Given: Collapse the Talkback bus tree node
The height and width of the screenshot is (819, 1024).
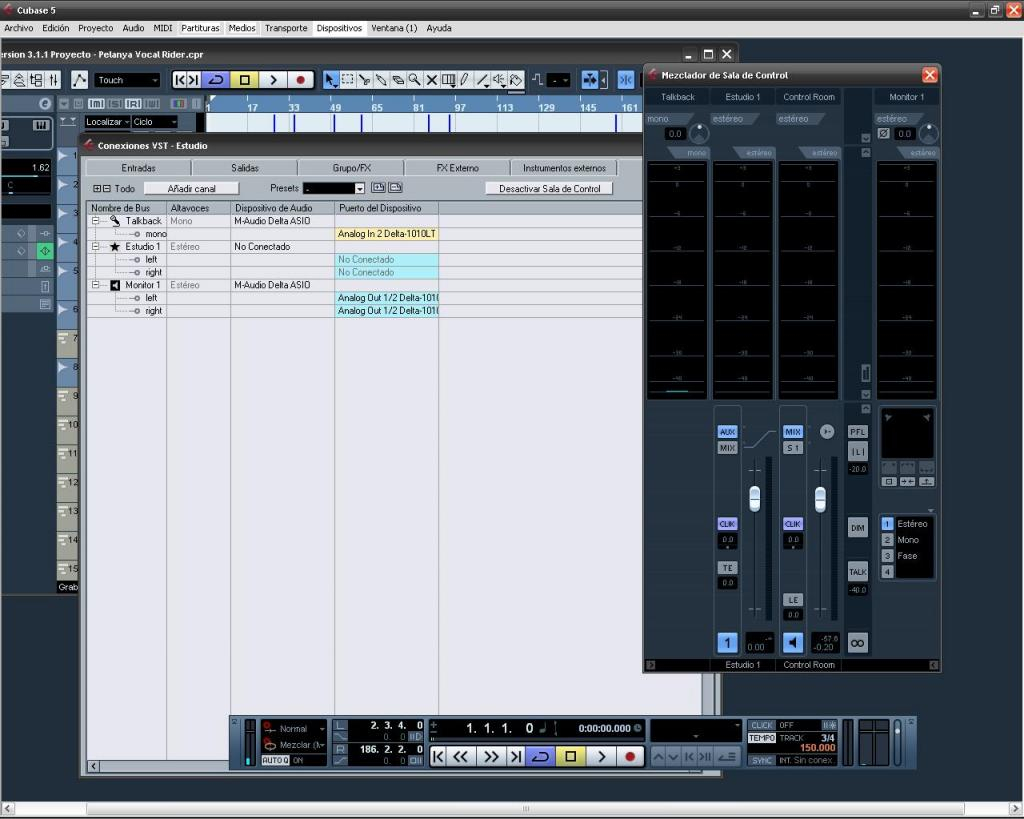Looking at the screenshot, I should [x=97, y=221].
